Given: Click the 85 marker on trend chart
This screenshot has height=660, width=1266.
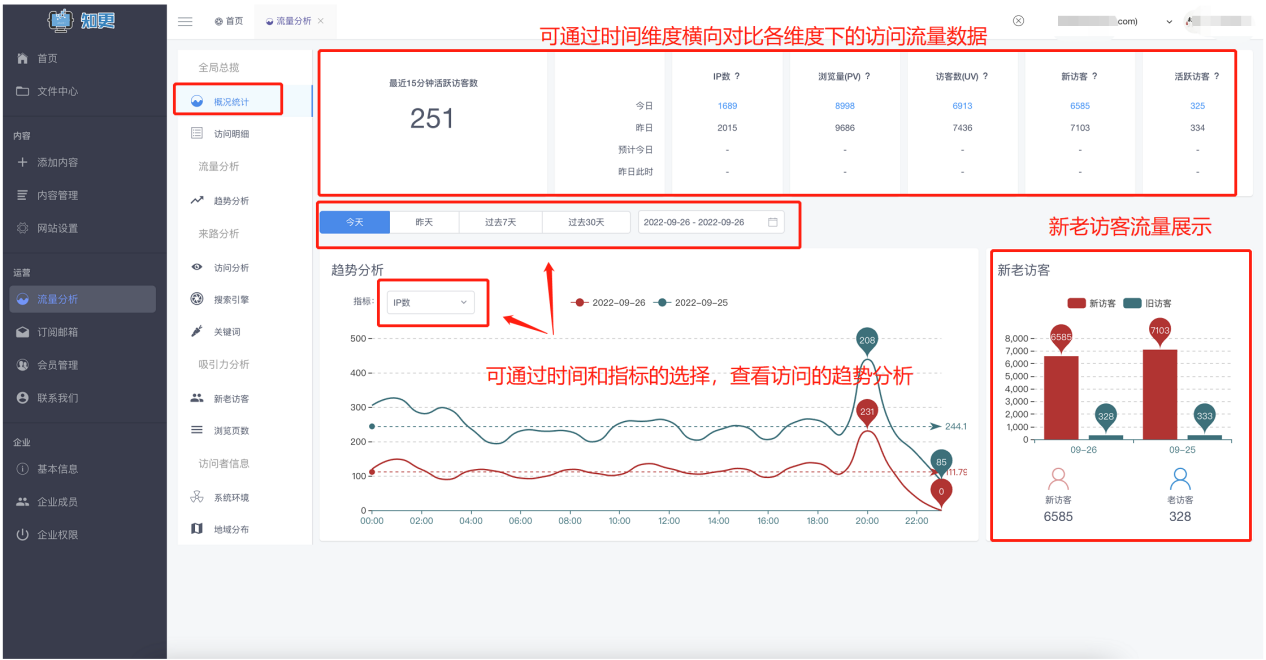Looking at the screenshot, I should 940,463.
